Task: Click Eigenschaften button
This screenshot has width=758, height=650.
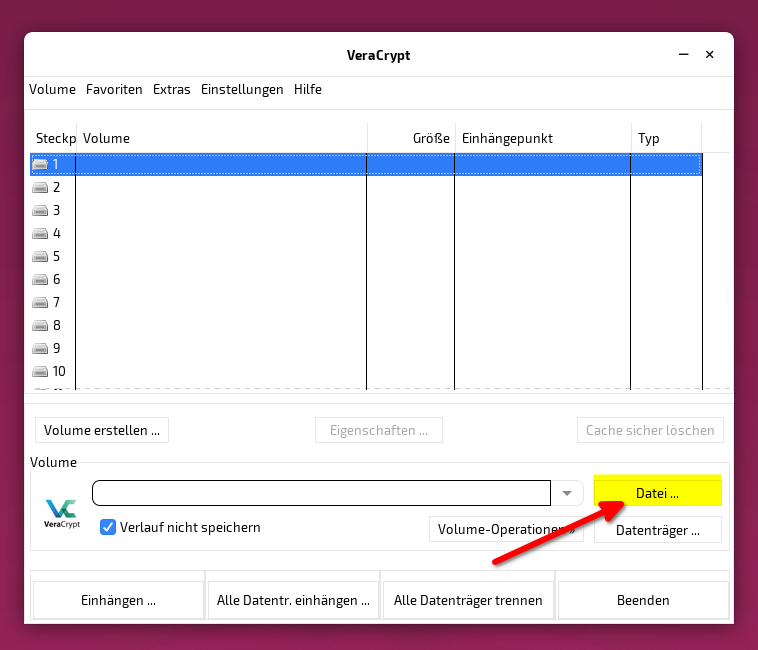Action: 379,430
